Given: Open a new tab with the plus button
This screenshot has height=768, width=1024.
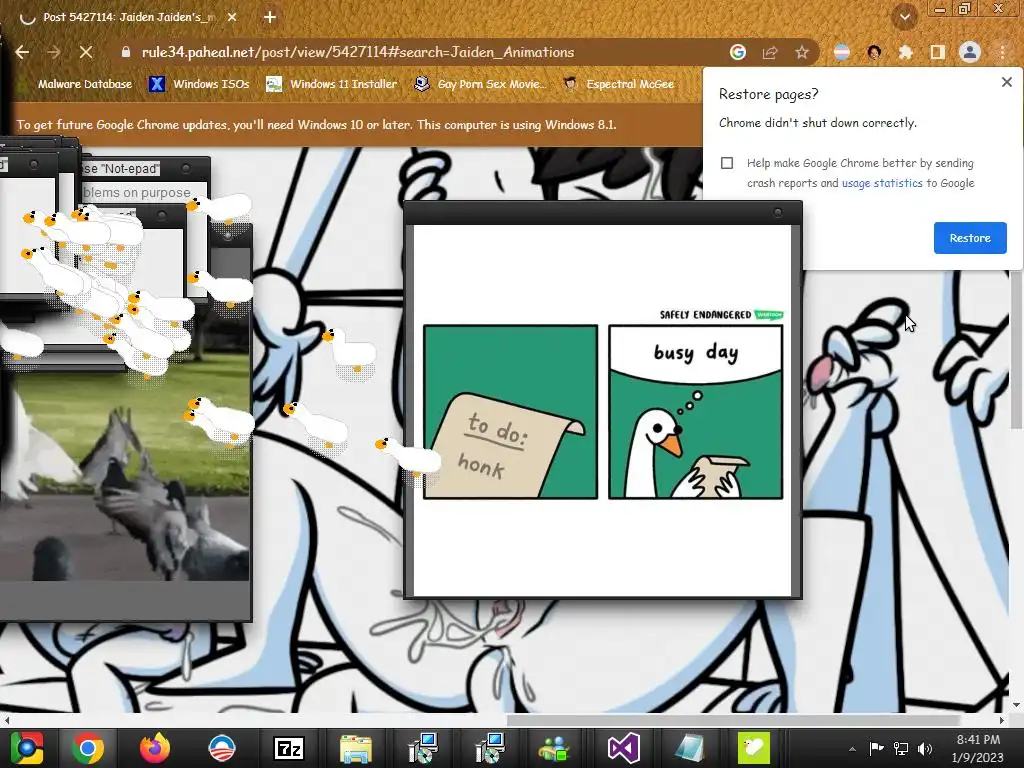Looking at the screenshot, I should click(270, 18).
